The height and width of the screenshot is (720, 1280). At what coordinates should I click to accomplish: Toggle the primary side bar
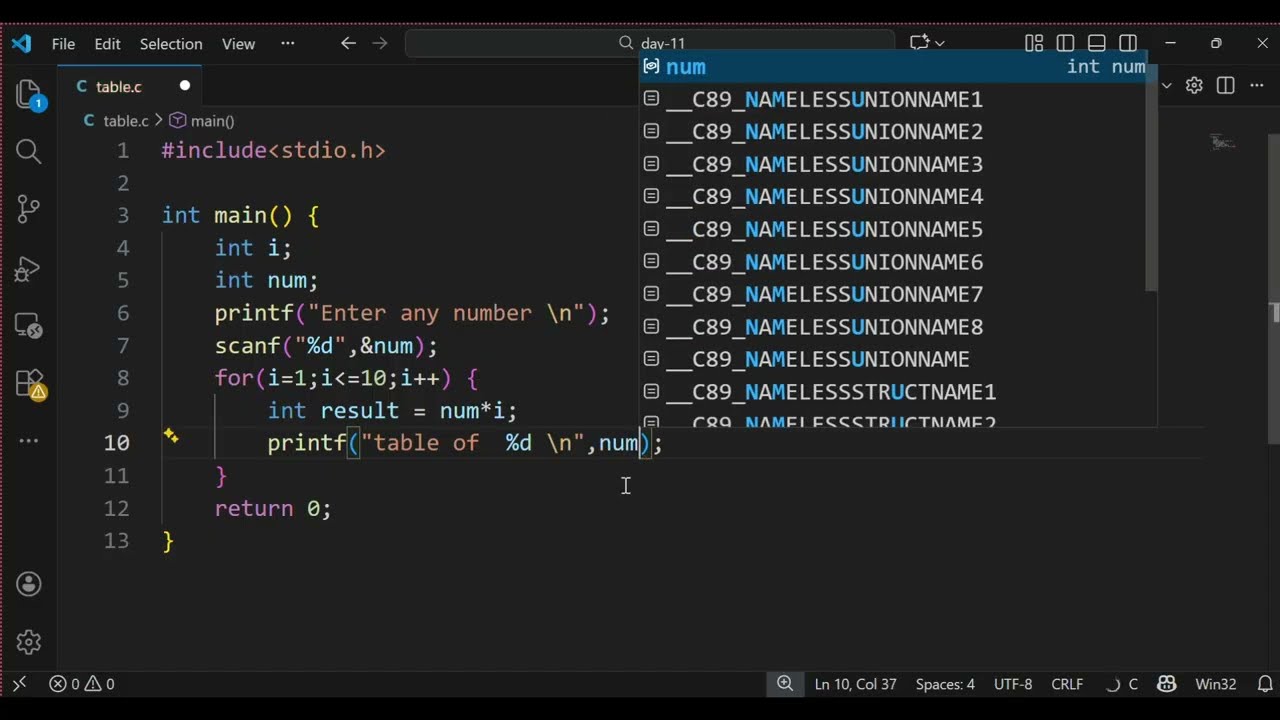click(1066, 43)
